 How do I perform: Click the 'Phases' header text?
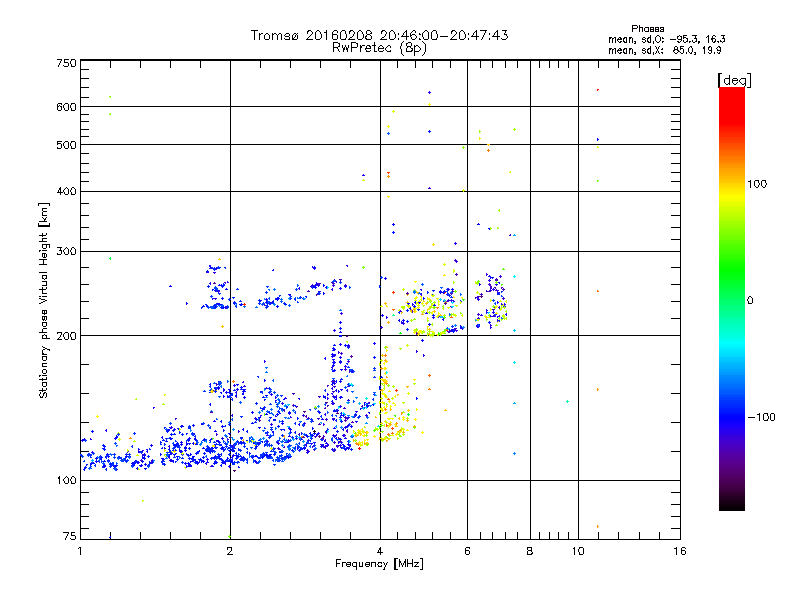coord(647,29)
